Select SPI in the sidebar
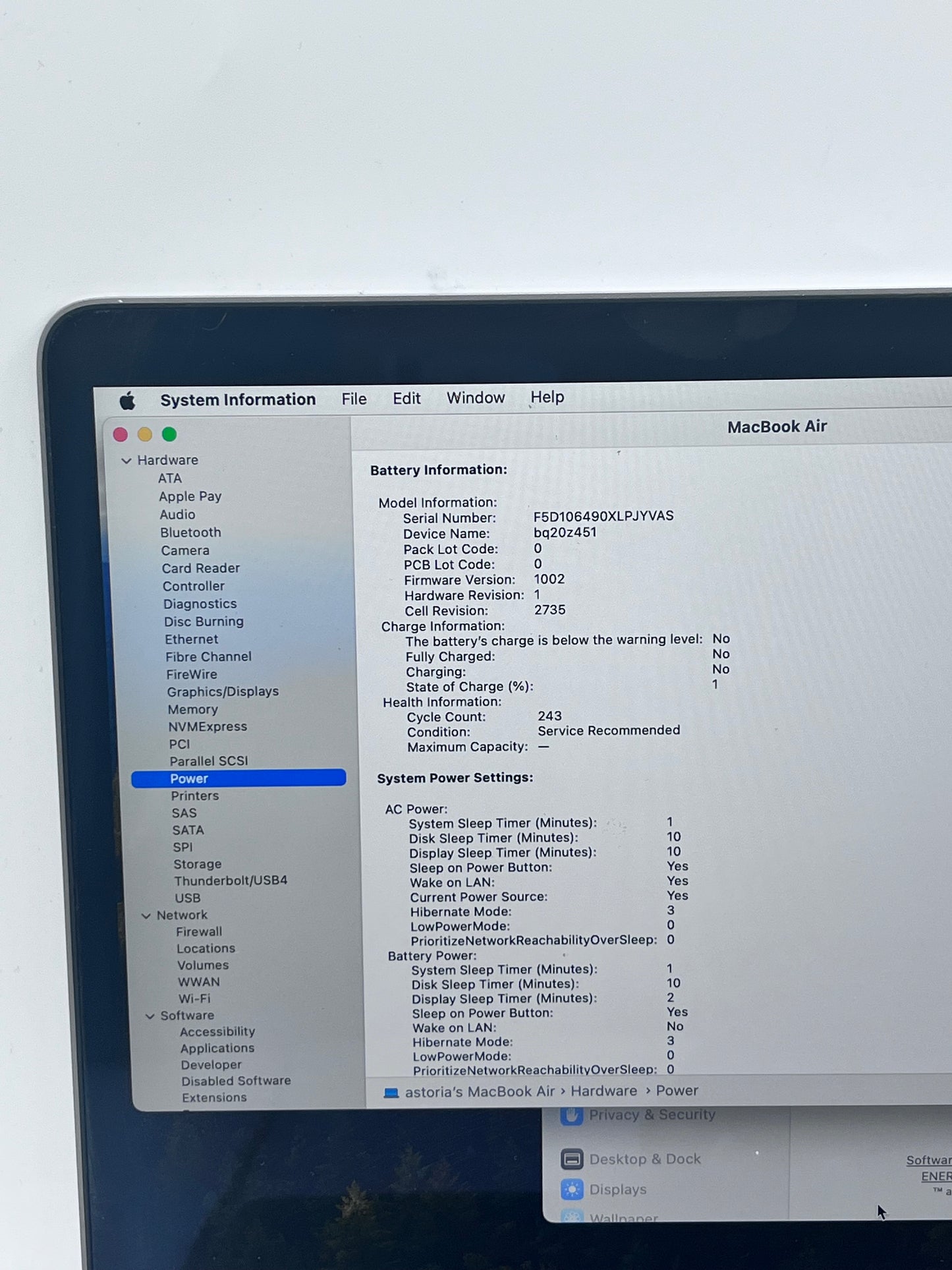Viewport: 952px width, 1270px height. [183, 848]
